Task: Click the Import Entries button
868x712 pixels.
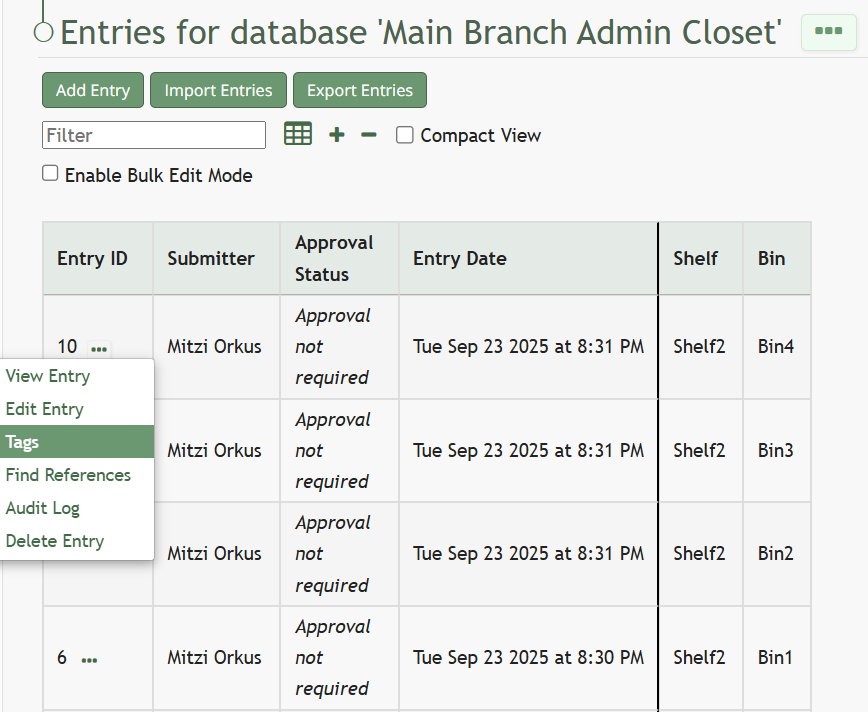Action: point(219,90)
